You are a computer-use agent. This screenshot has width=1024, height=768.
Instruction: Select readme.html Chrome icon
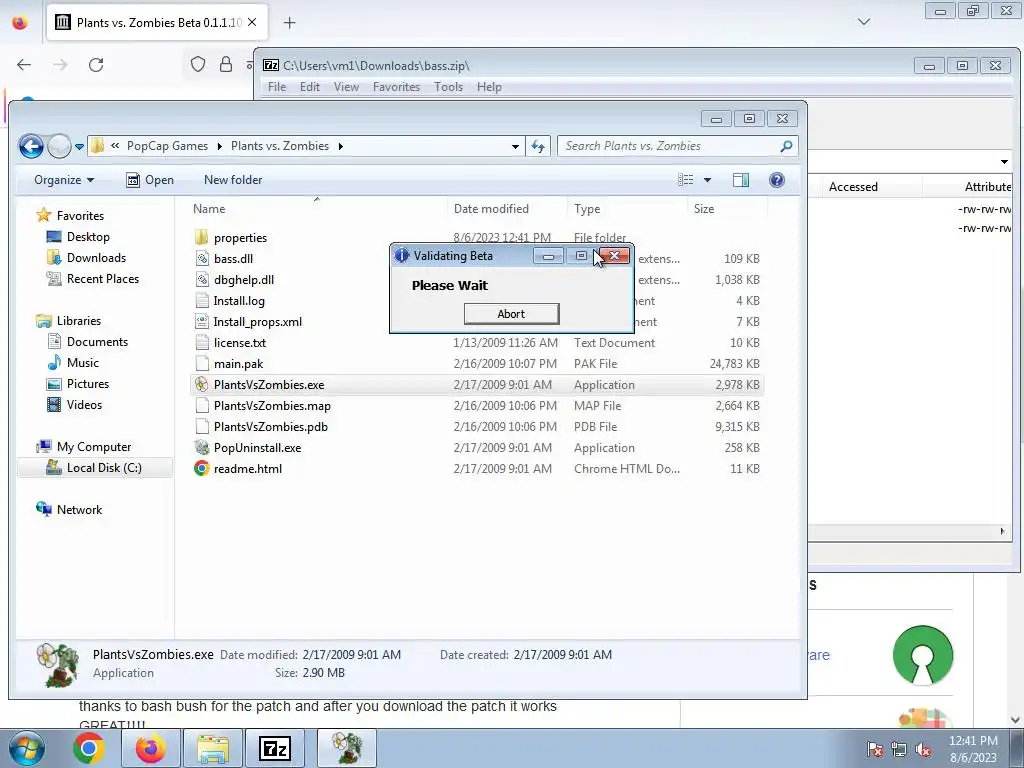coord(202,468)
